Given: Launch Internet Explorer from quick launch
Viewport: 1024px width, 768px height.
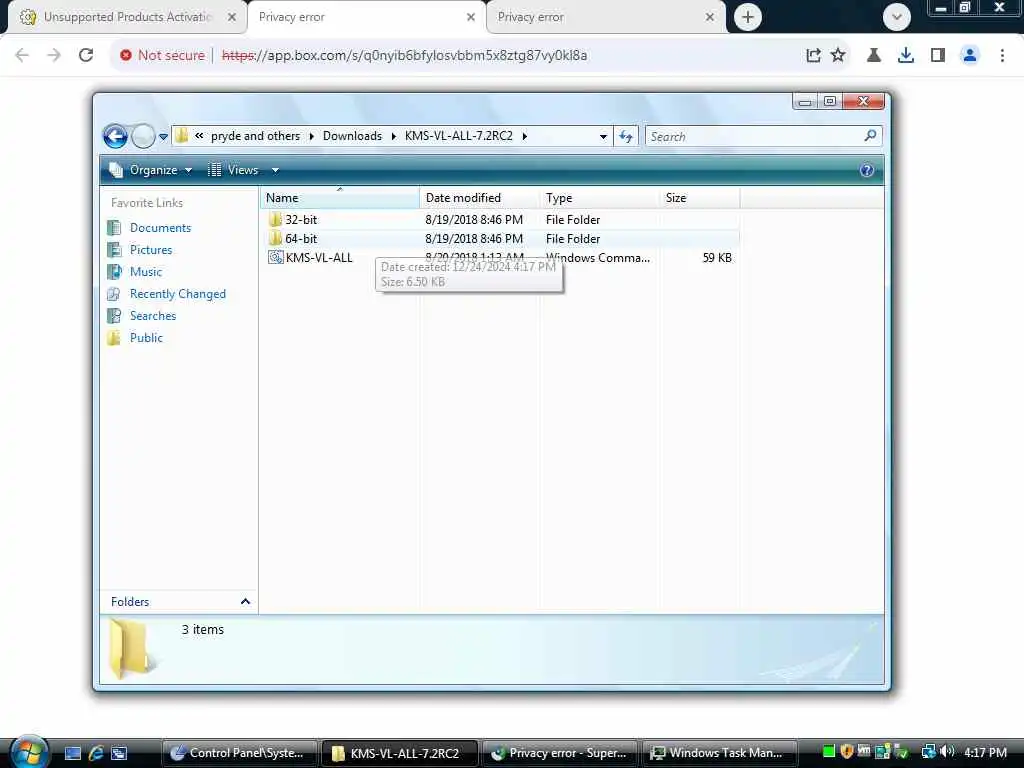Looking at the screenshot, I should (x=96, y=754).
